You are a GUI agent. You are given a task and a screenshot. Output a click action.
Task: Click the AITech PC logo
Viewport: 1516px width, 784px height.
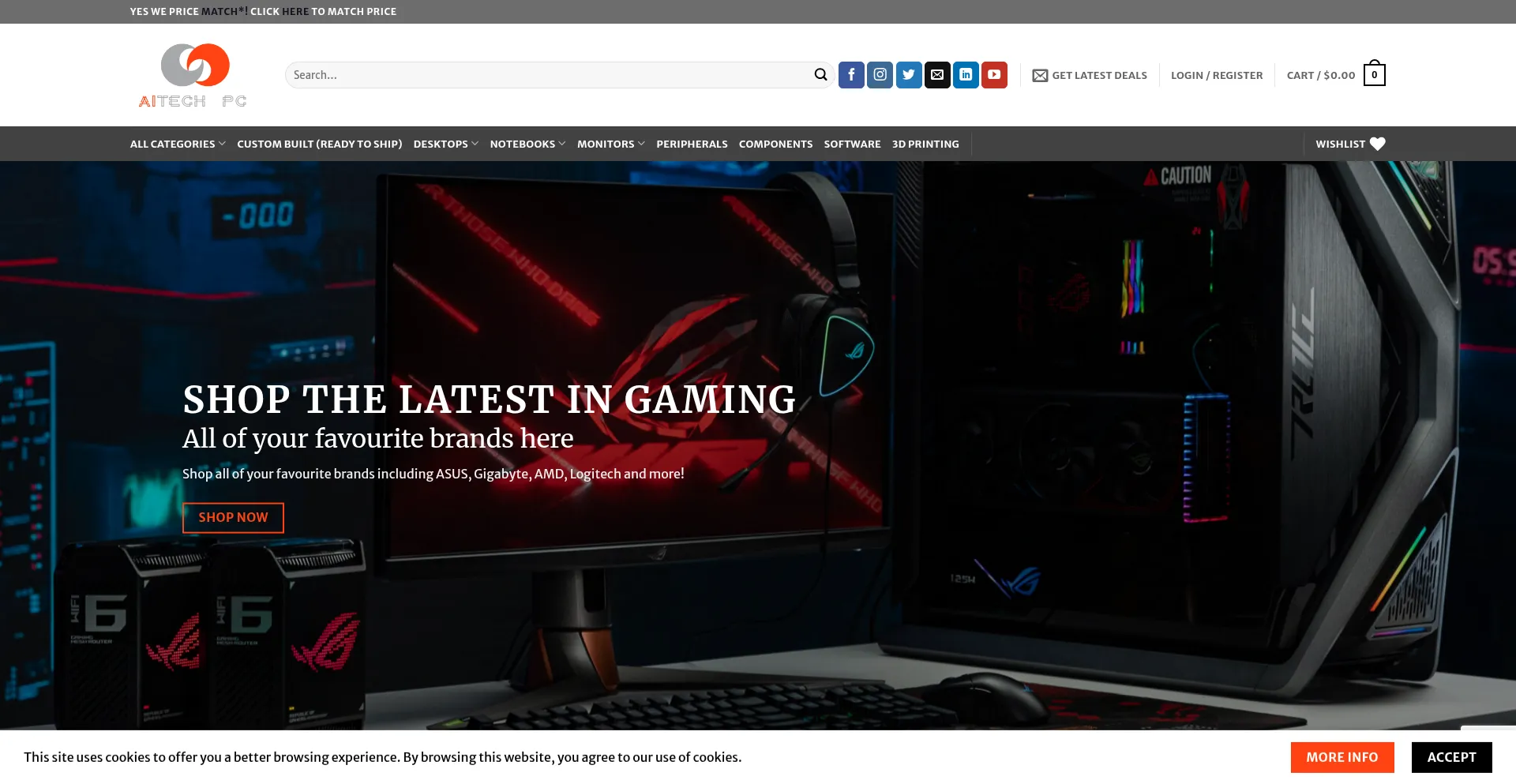193,76
